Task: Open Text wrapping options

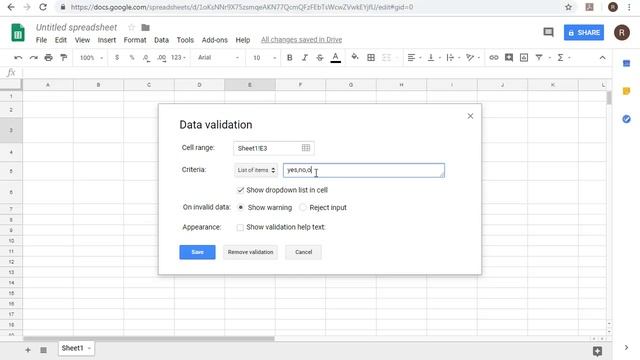Action: click(452, 58)
